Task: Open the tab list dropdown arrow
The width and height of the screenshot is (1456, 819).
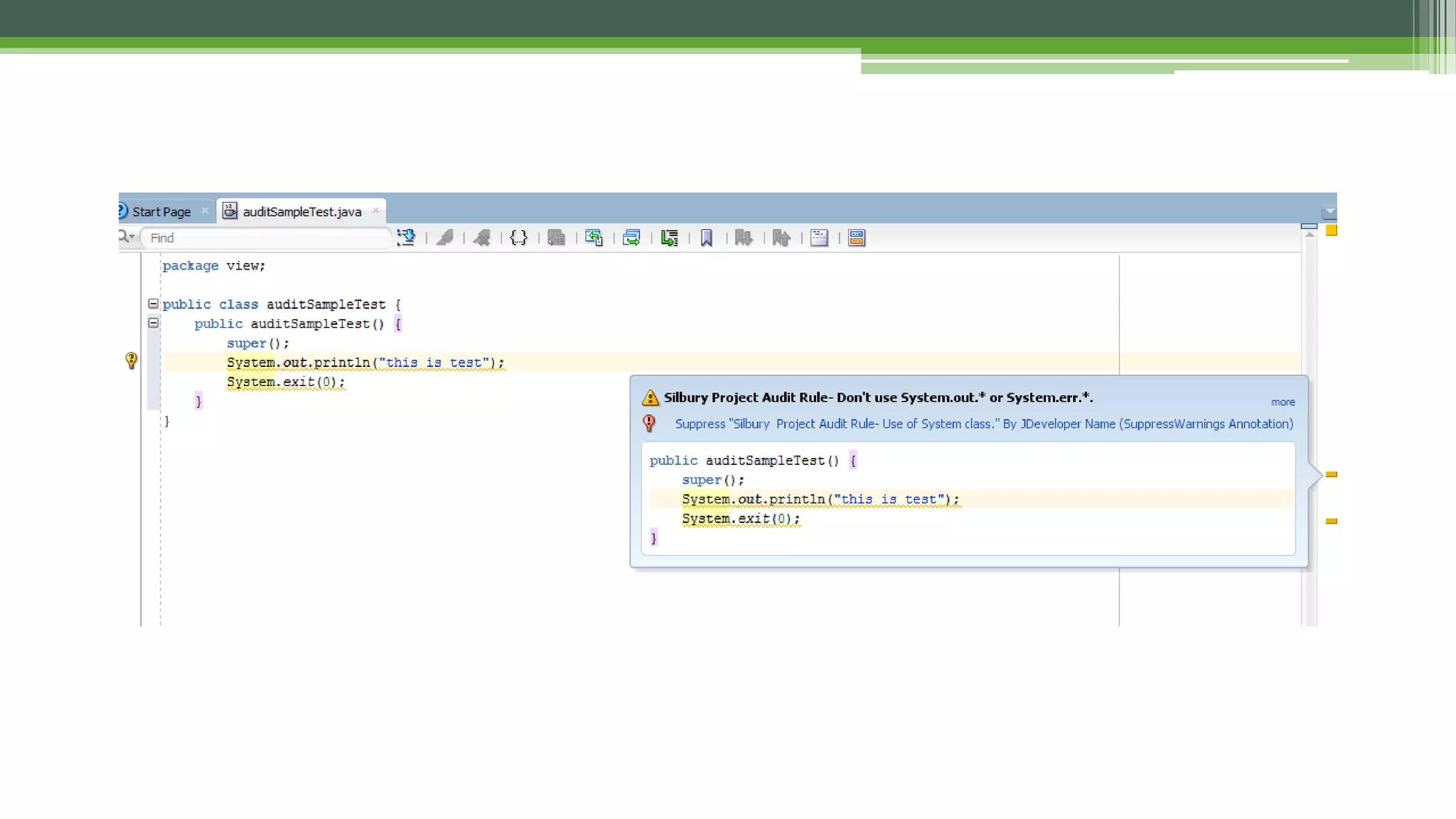Action: pyautogui.click(x=1329, y=212)
